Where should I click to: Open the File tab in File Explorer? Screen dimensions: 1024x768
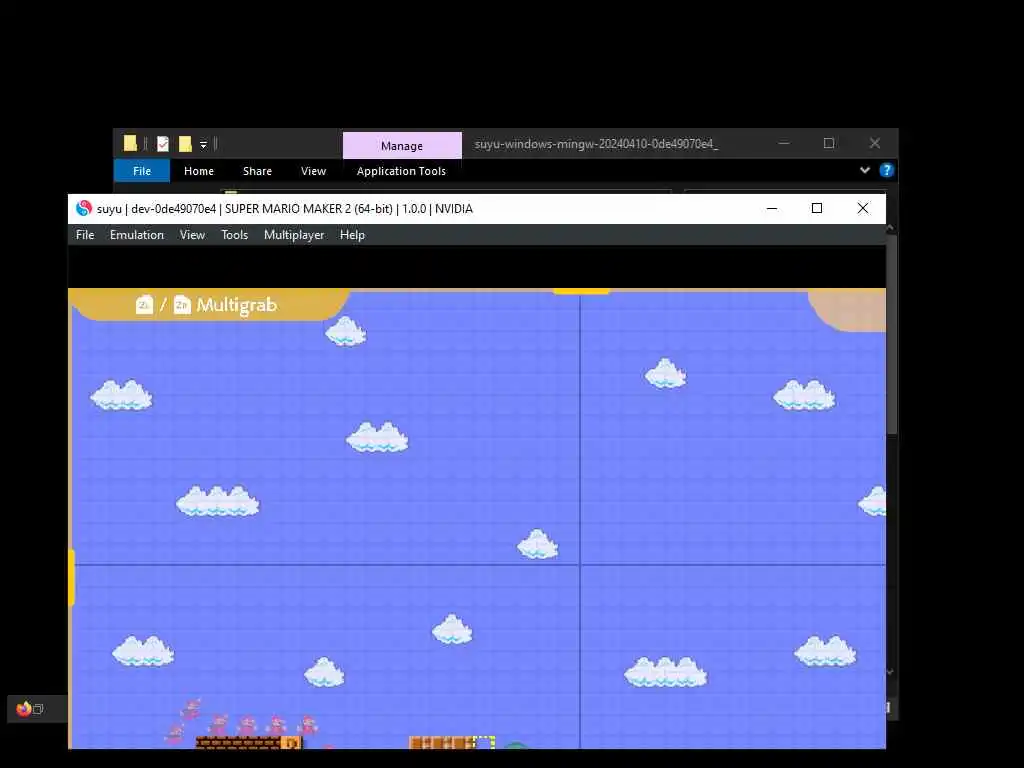(x=142, y=171)
